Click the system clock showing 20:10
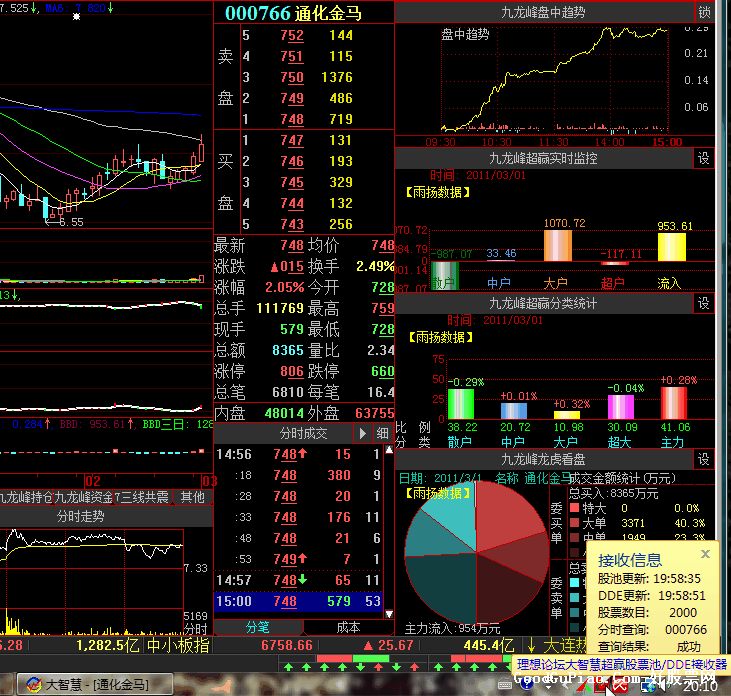Screen dimensions: 731x696 click(700, 686)
